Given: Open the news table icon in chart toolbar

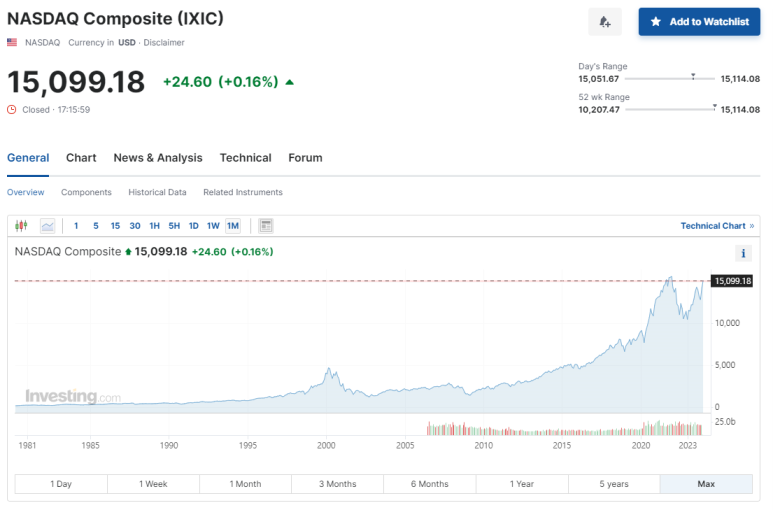Looking at the screenshot, I should click(266, 226).
